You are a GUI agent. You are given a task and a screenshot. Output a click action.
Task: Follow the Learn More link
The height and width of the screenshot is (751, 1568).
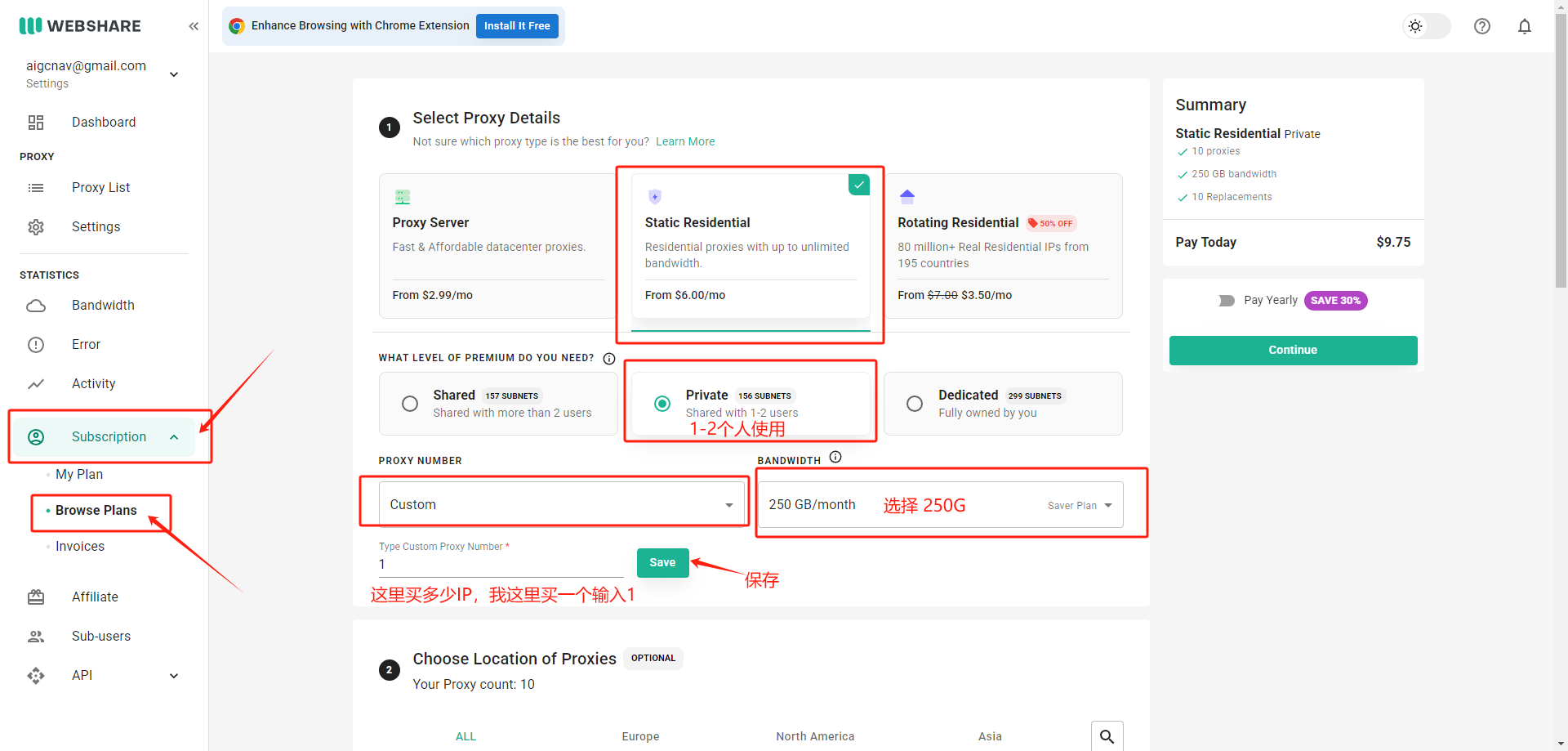(x=685, y=141)
